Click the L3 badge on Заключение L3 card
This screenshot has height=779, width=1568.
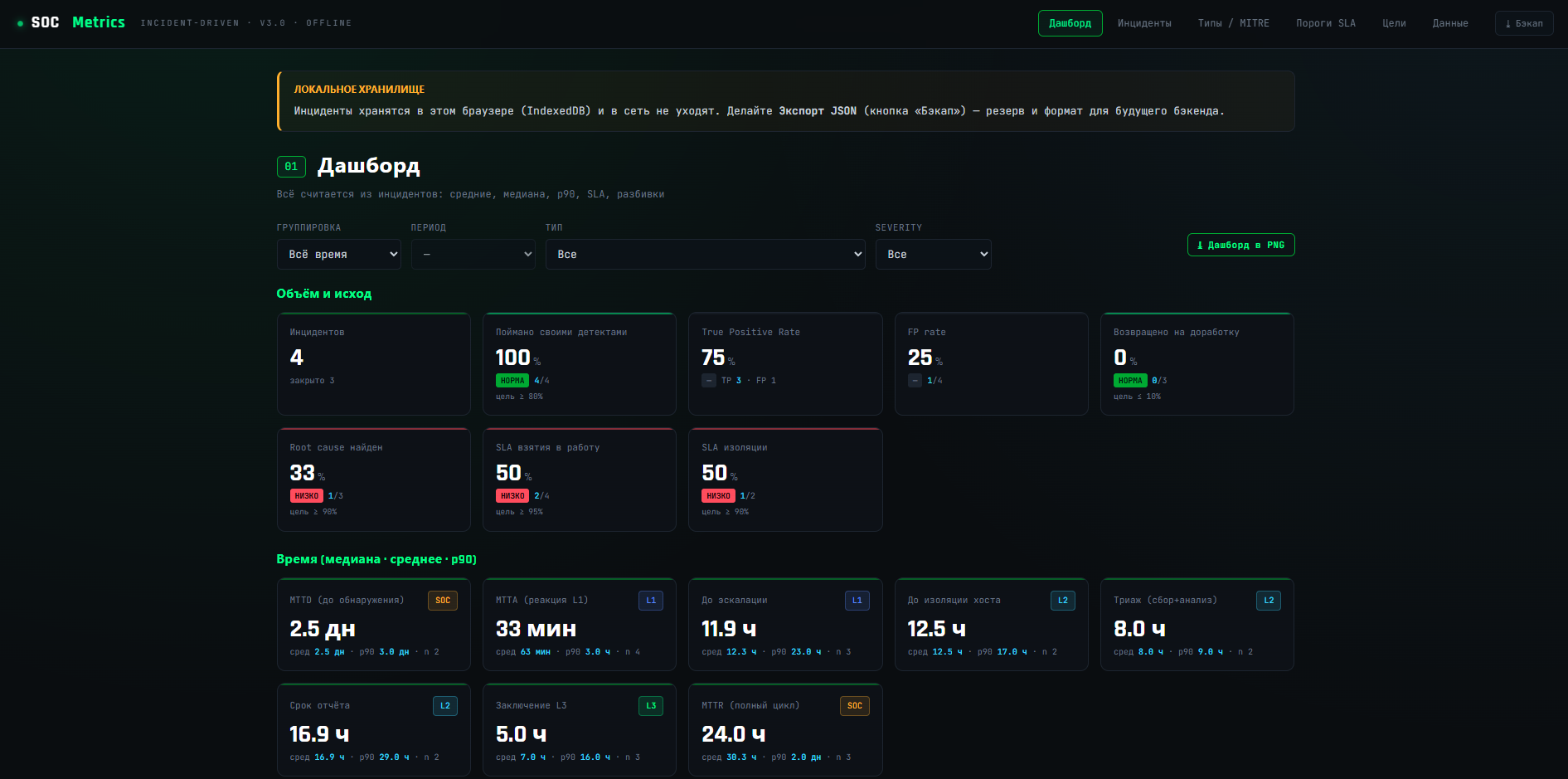651,705
